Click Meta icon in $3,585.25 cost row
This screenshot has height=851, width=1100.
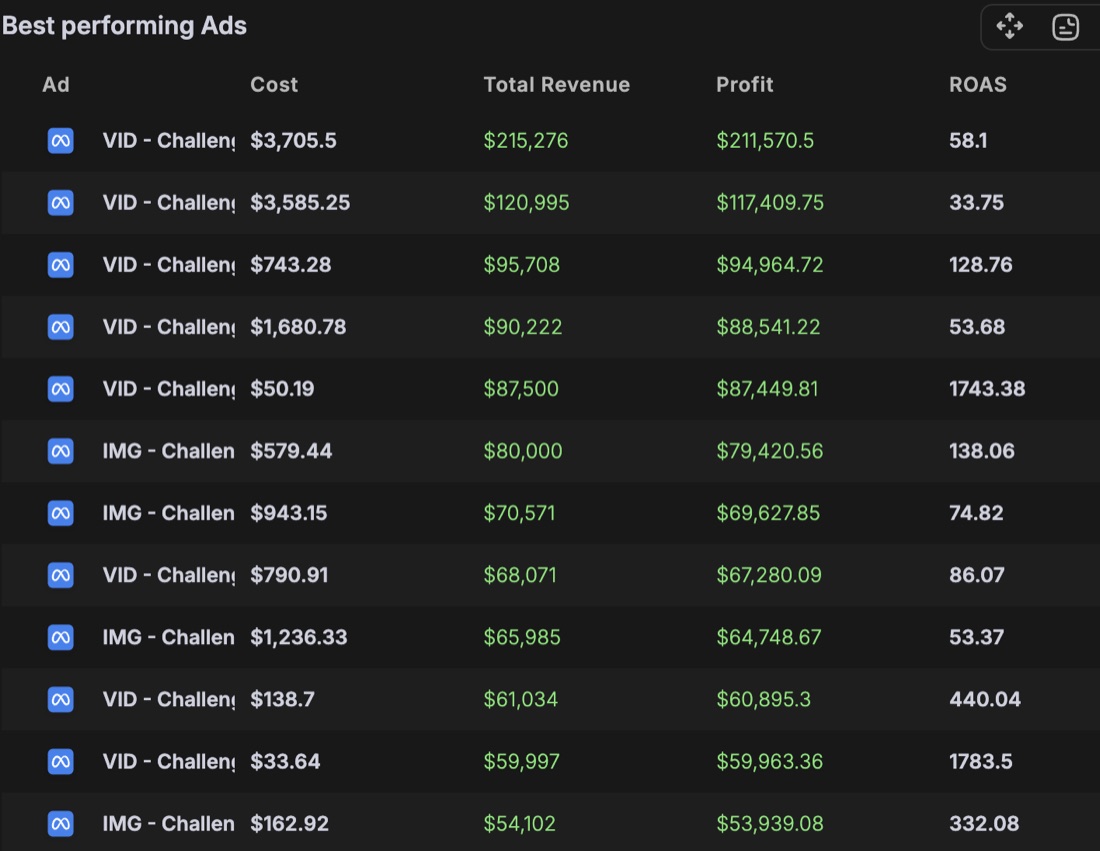(60, 203)
